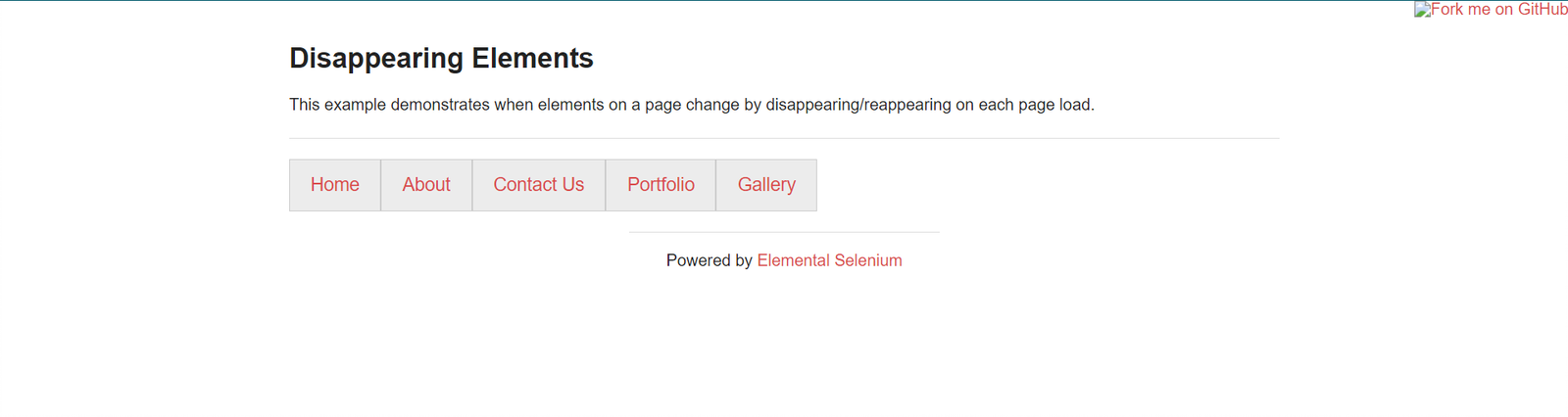Click the word Elements in the title

[x=532, y=59]
